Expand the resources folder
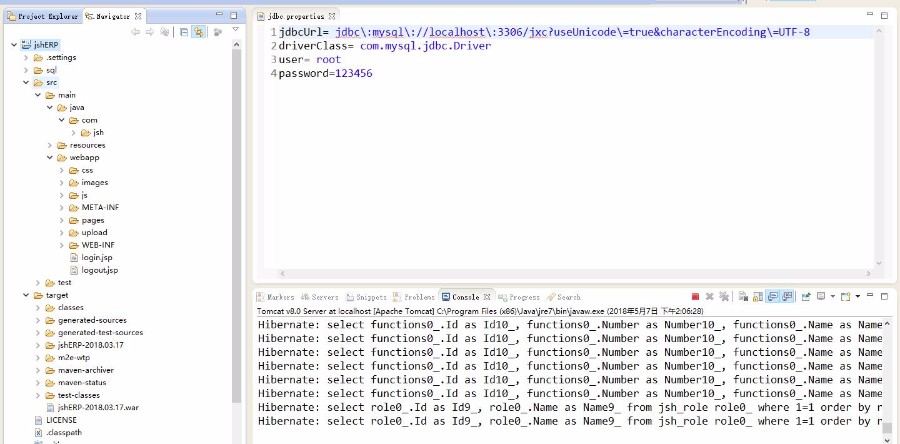This screenshot has width=900, height=444. pyautogui.click(x=50, y=145)
